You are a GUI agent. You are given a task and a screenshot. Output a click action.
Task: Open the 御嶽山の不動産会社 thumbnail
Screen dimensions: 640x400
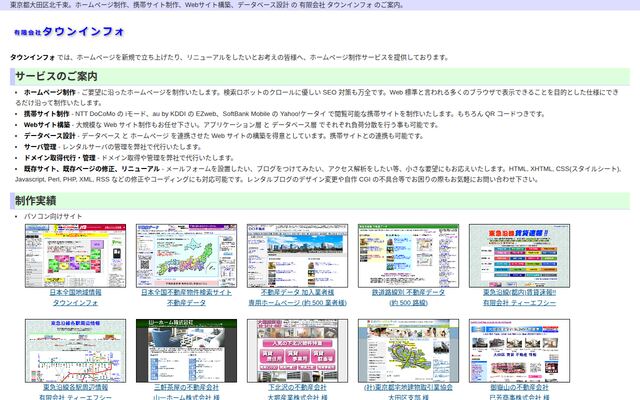click(520, 351)
